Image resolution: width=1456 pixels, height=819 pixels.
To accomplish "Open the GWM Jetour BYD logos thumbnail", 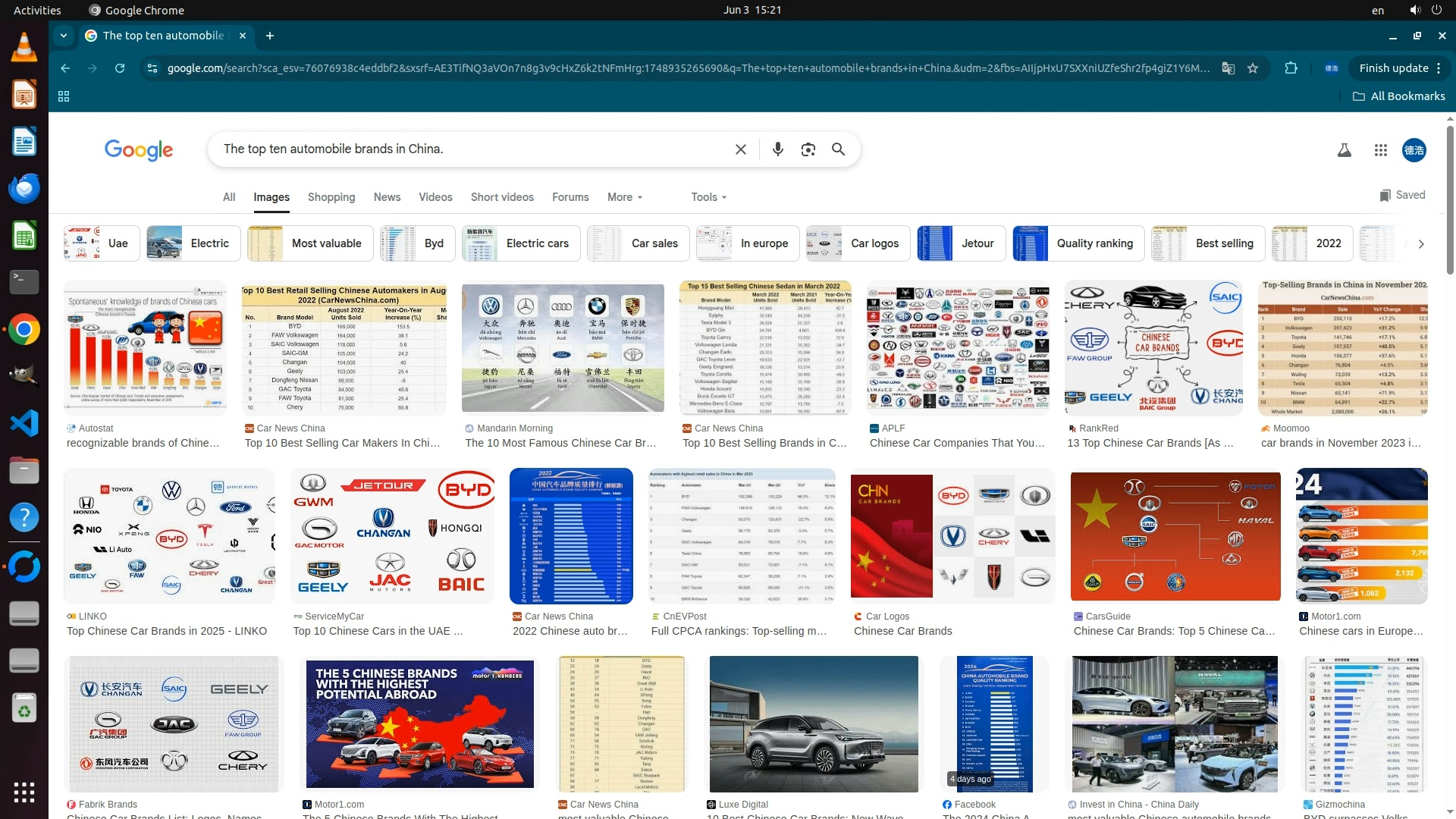I will click(392, 535).
